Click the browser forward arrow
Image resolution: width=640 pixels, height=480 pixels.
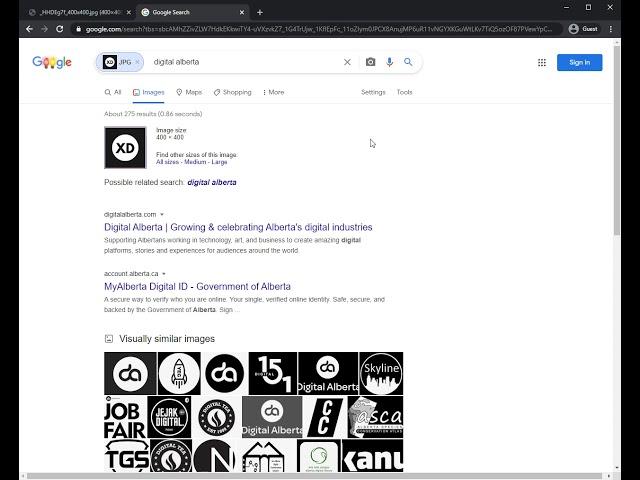[44, 29]
